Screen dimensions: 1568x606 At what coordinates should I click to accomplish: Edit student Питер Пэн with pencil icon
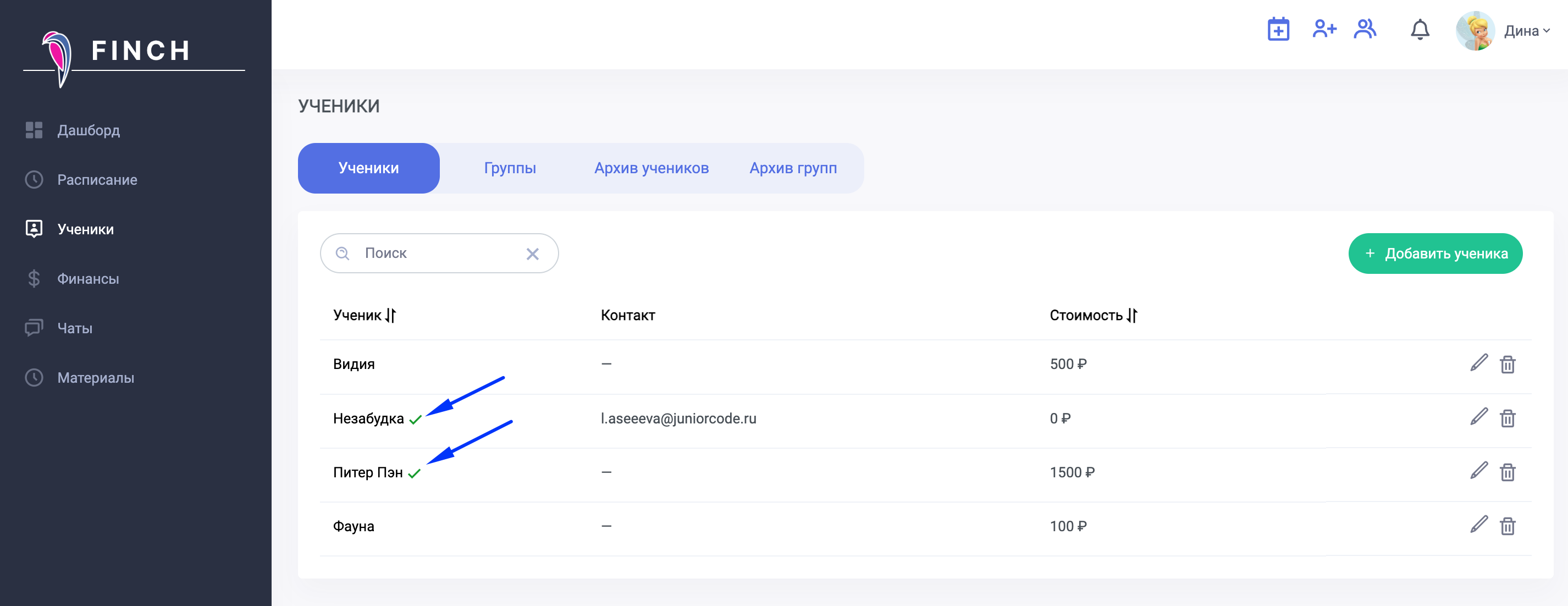tap(1478, 471)
